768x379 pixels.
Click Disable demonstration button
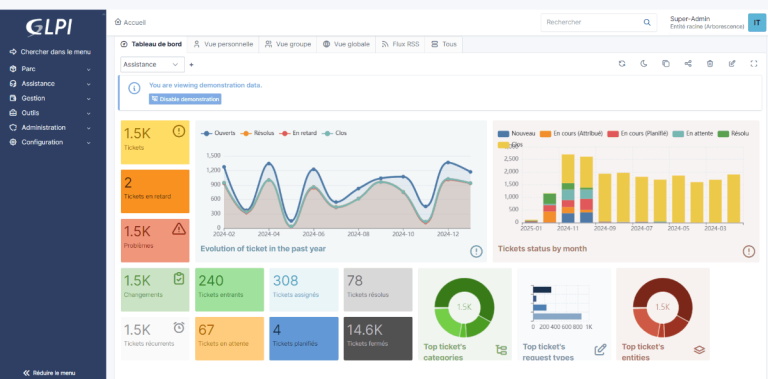185,99
